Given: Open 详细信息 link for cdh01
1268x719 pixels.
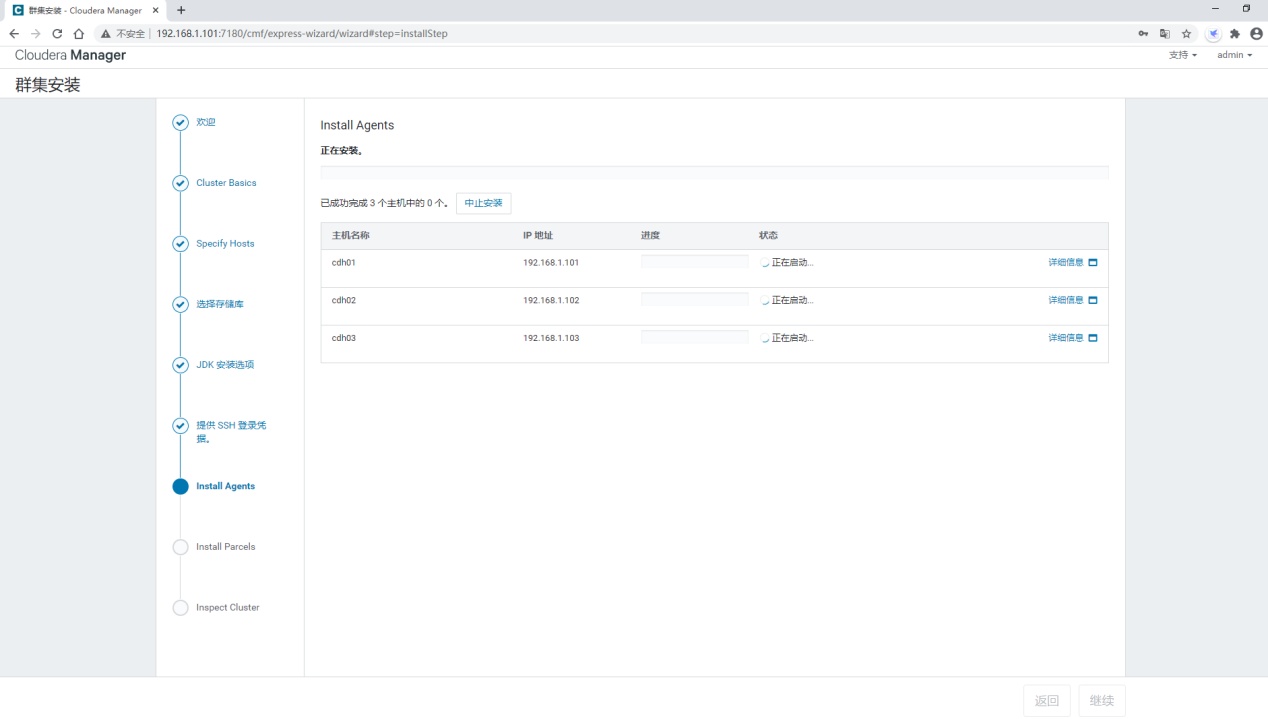Looking at the screenshot, I should click(1066, 262).
